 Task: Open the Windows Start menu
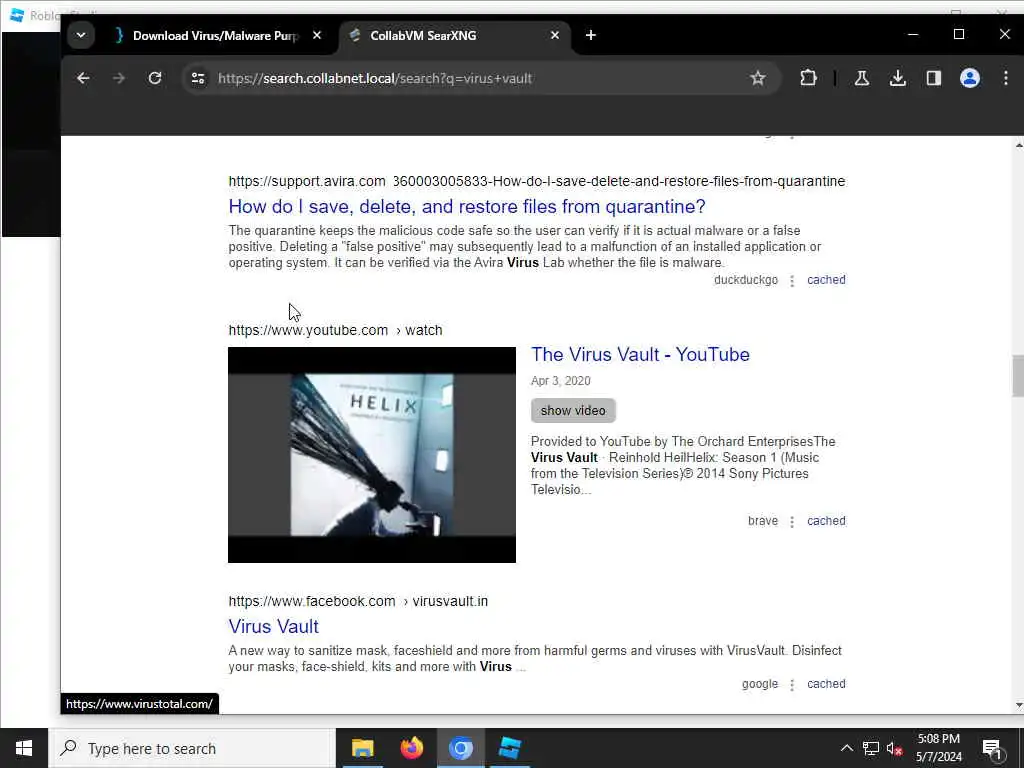[x=24, y=748]
